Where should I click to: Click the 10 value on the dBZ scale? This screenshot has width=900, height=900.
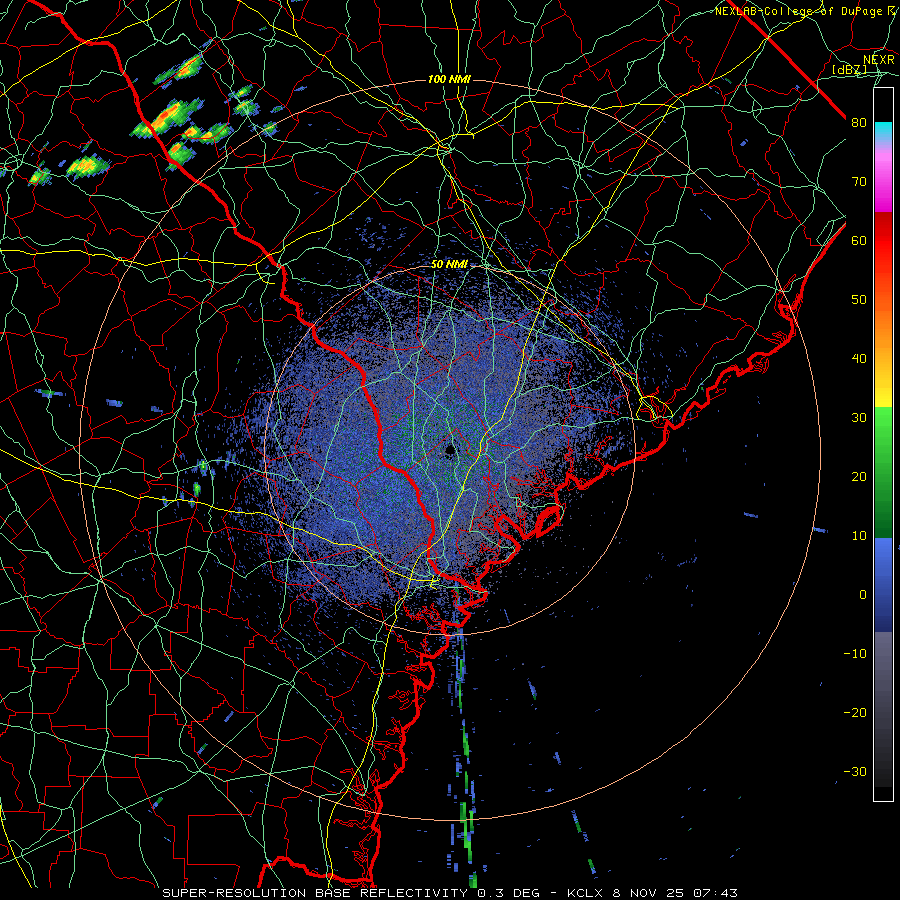859,536
